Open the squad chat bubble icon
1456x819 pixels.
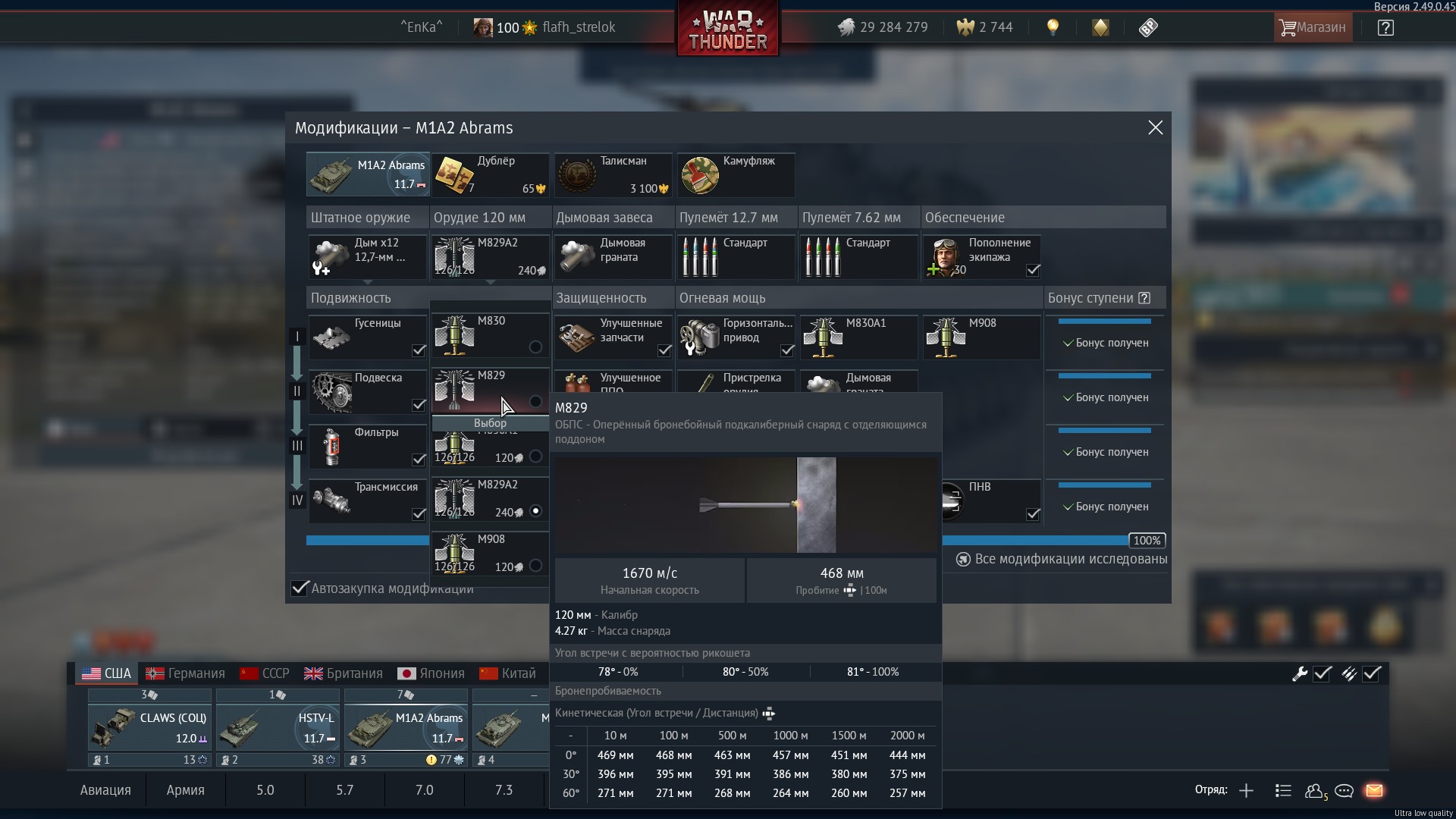1344,791
